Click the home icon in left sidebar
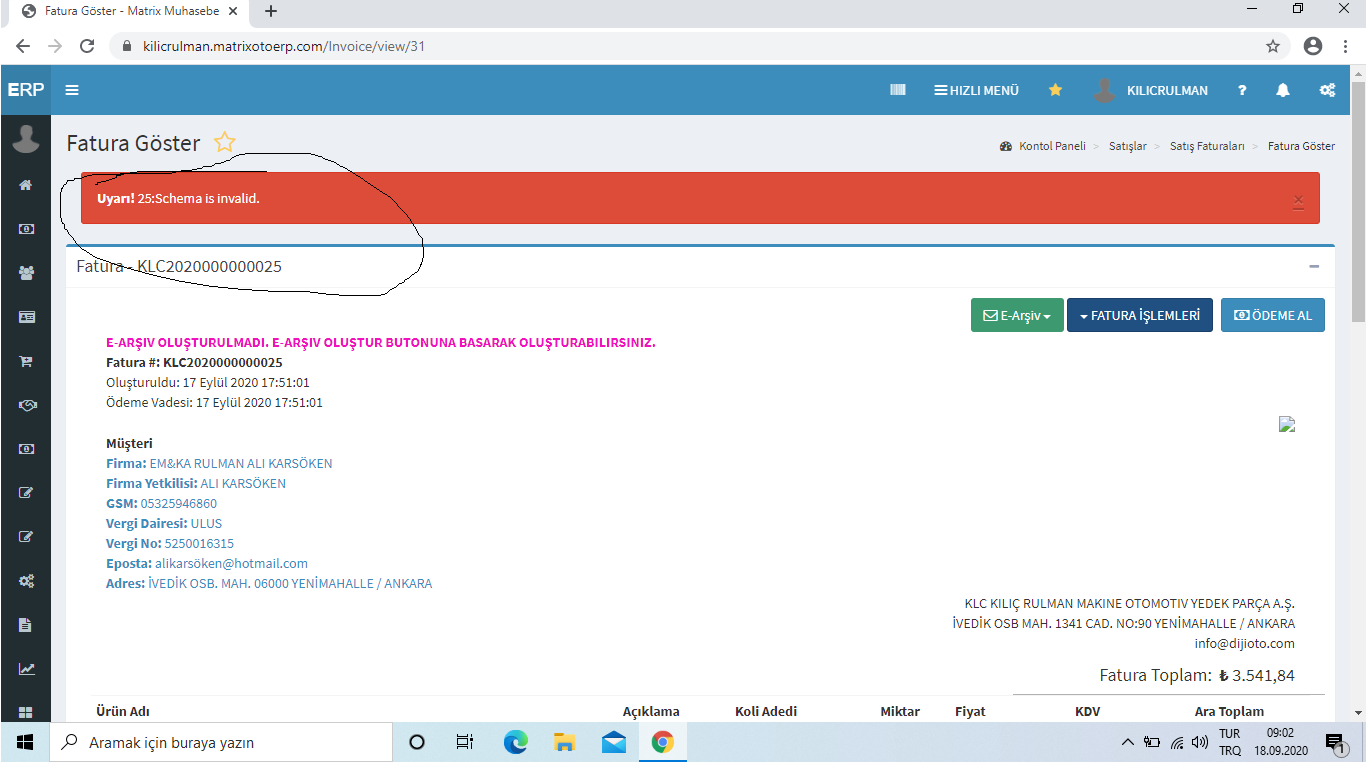This screenshot has height=768, width=1366. coord(26,185)
